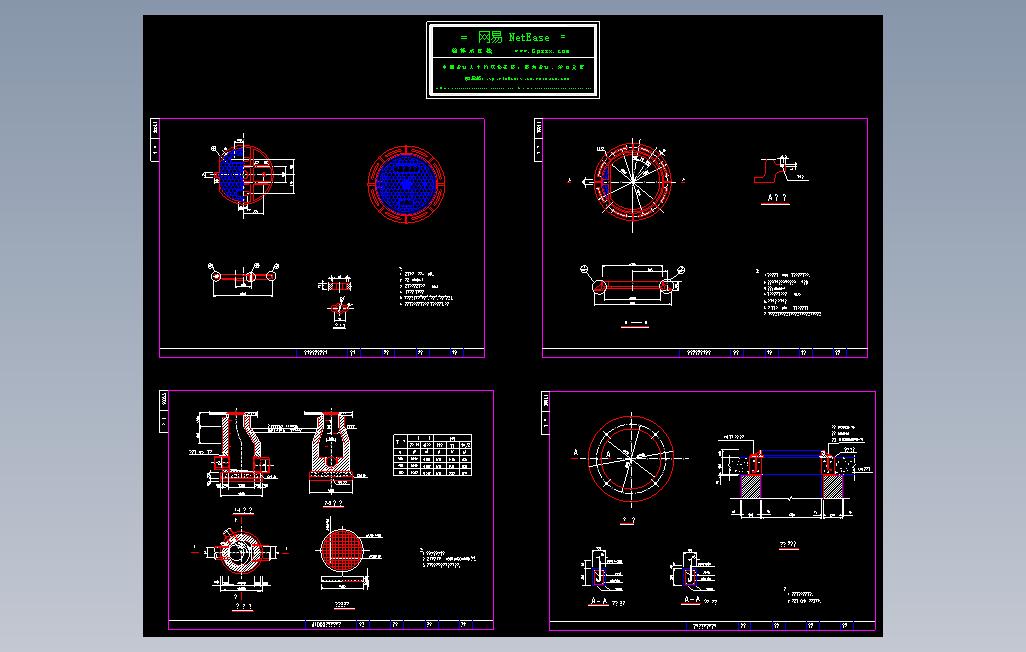Image resolution: width=1026 pixels, height=652 pixels.
Task: Click the "A??" section label in top-right sheet
Action: click(x=776, y=198)
